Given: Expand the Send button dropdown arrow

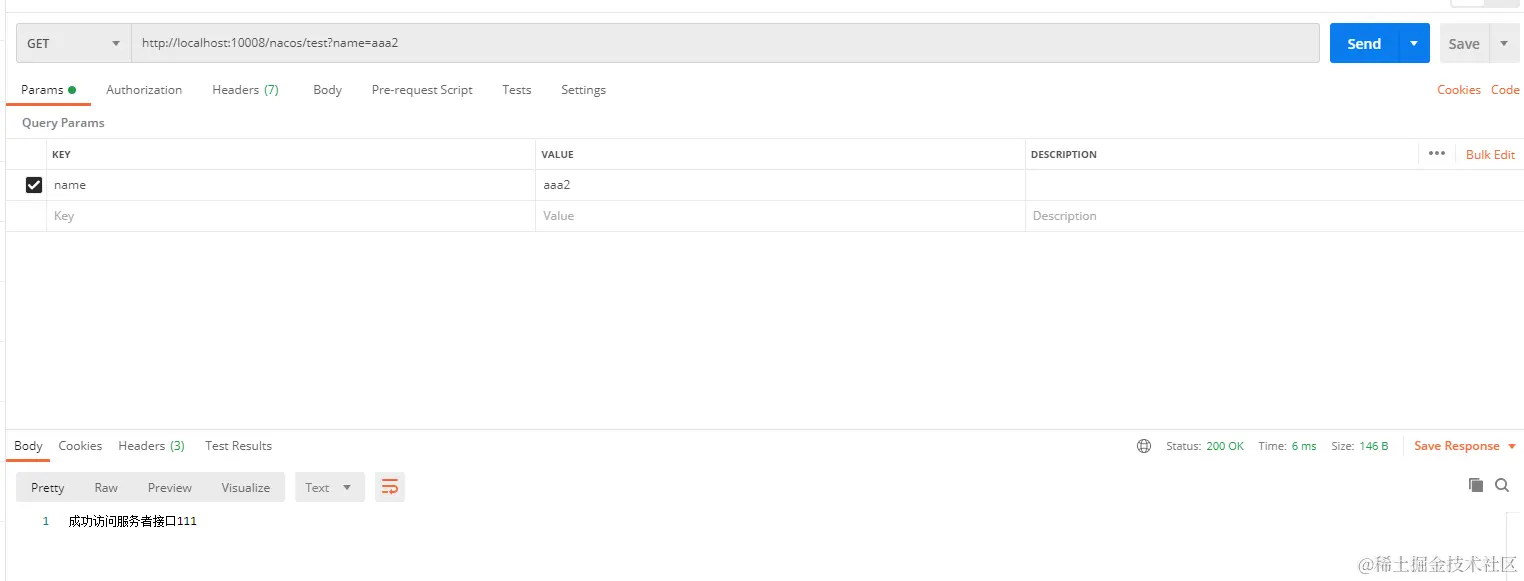Looking at the screenshot, I should coord(1413,44).
